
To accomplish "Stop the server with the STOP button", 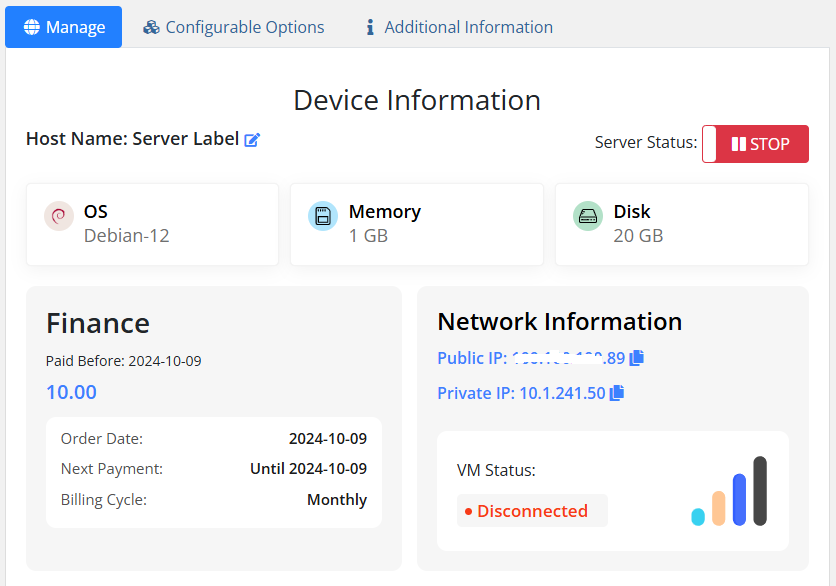I will pyautogui.click(x=755, y=144).
